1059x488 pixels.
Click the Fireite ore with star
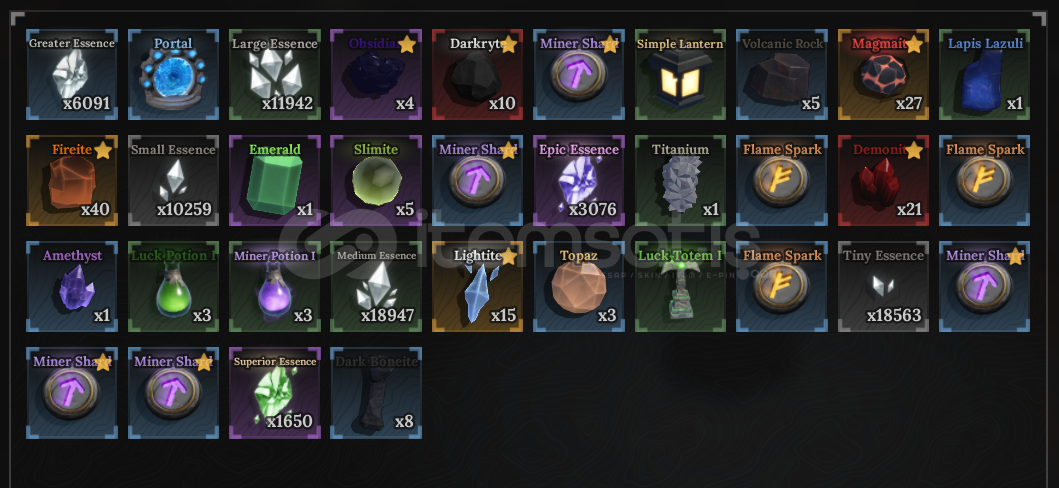(x=72, y=180)
